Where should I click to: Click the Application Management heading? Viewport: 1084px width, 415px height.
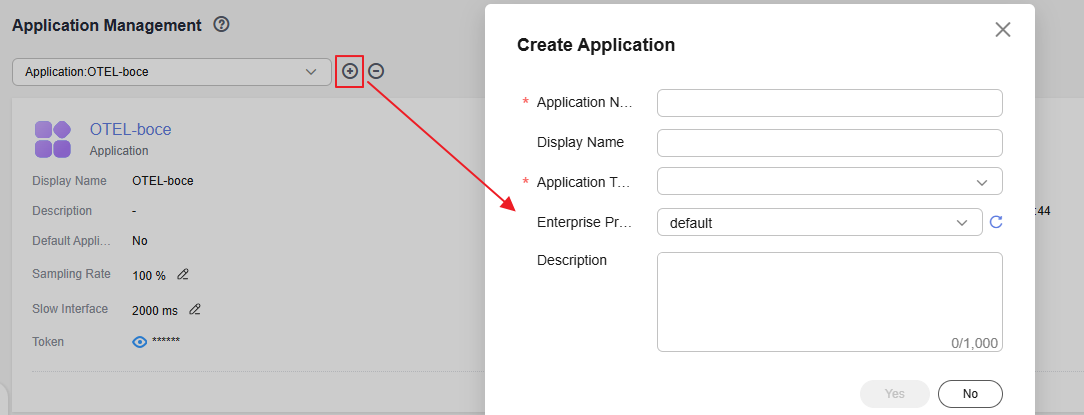point(107,26)
